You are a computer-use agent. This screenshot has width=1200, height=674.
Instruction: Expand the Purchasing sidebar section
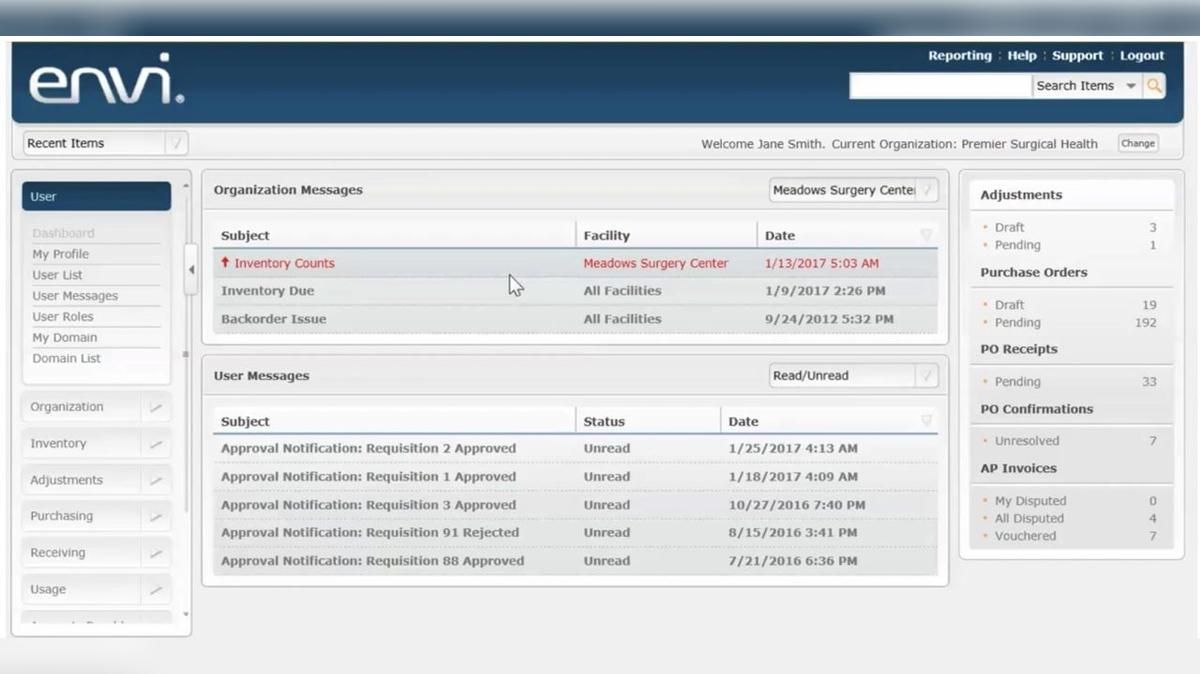[95, 517]
